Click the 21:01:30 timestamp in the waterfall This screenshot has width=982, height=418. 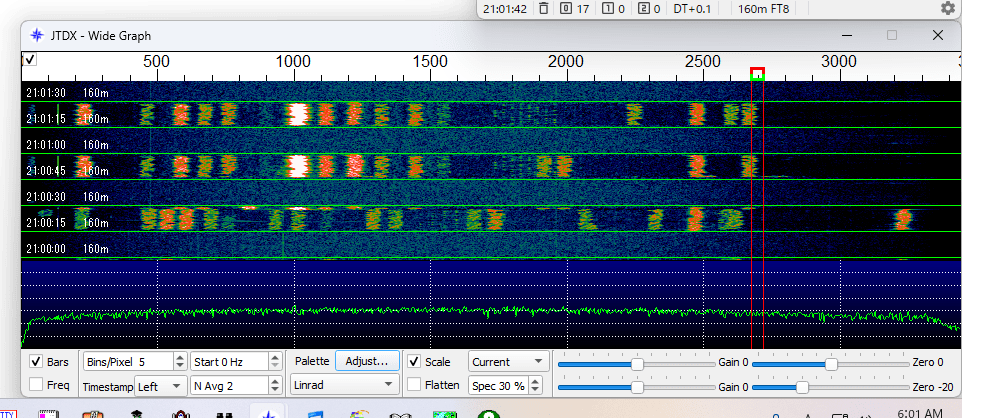tap(46, 93)
